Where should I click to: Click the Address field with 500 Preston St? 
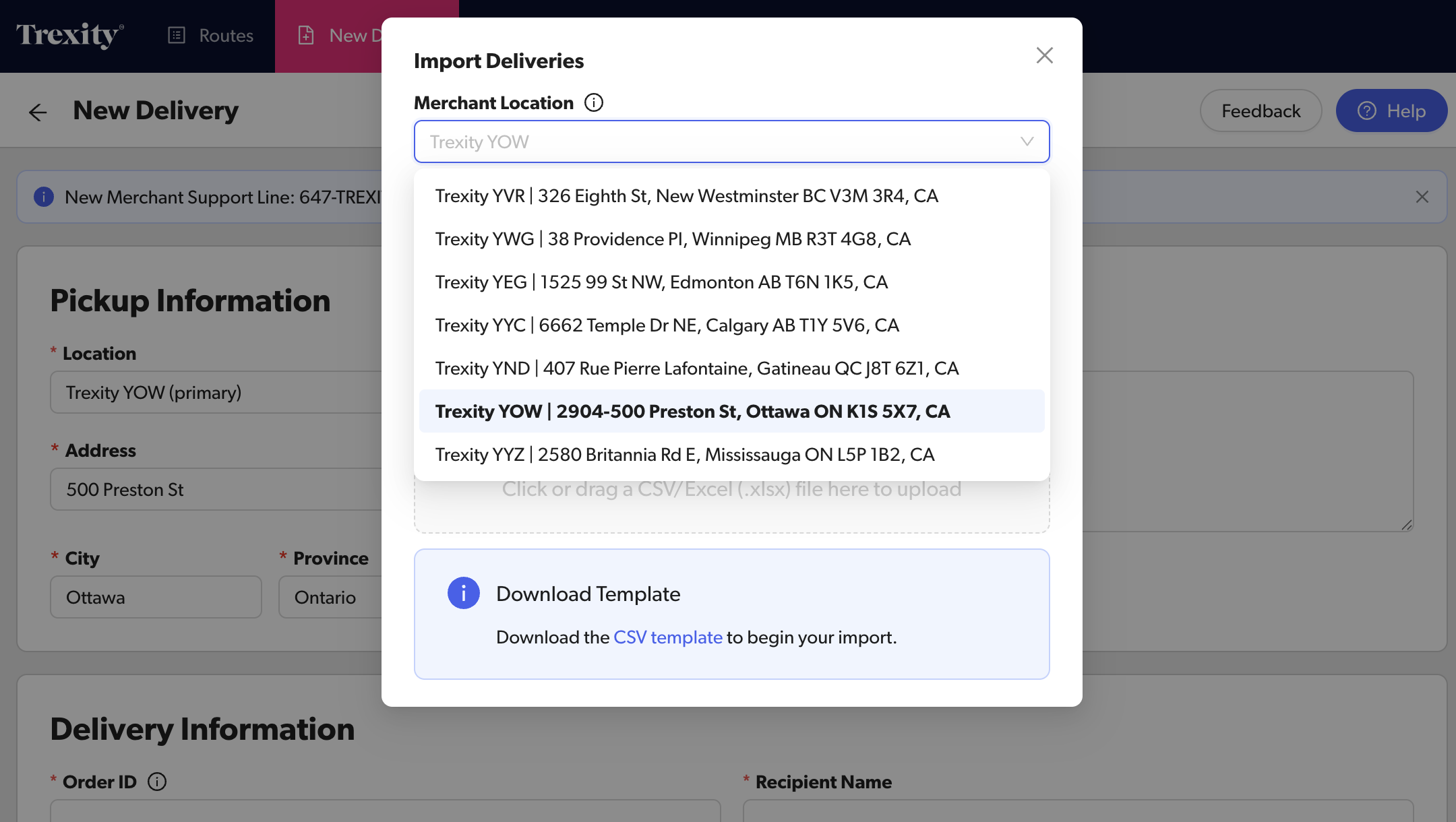216,489
